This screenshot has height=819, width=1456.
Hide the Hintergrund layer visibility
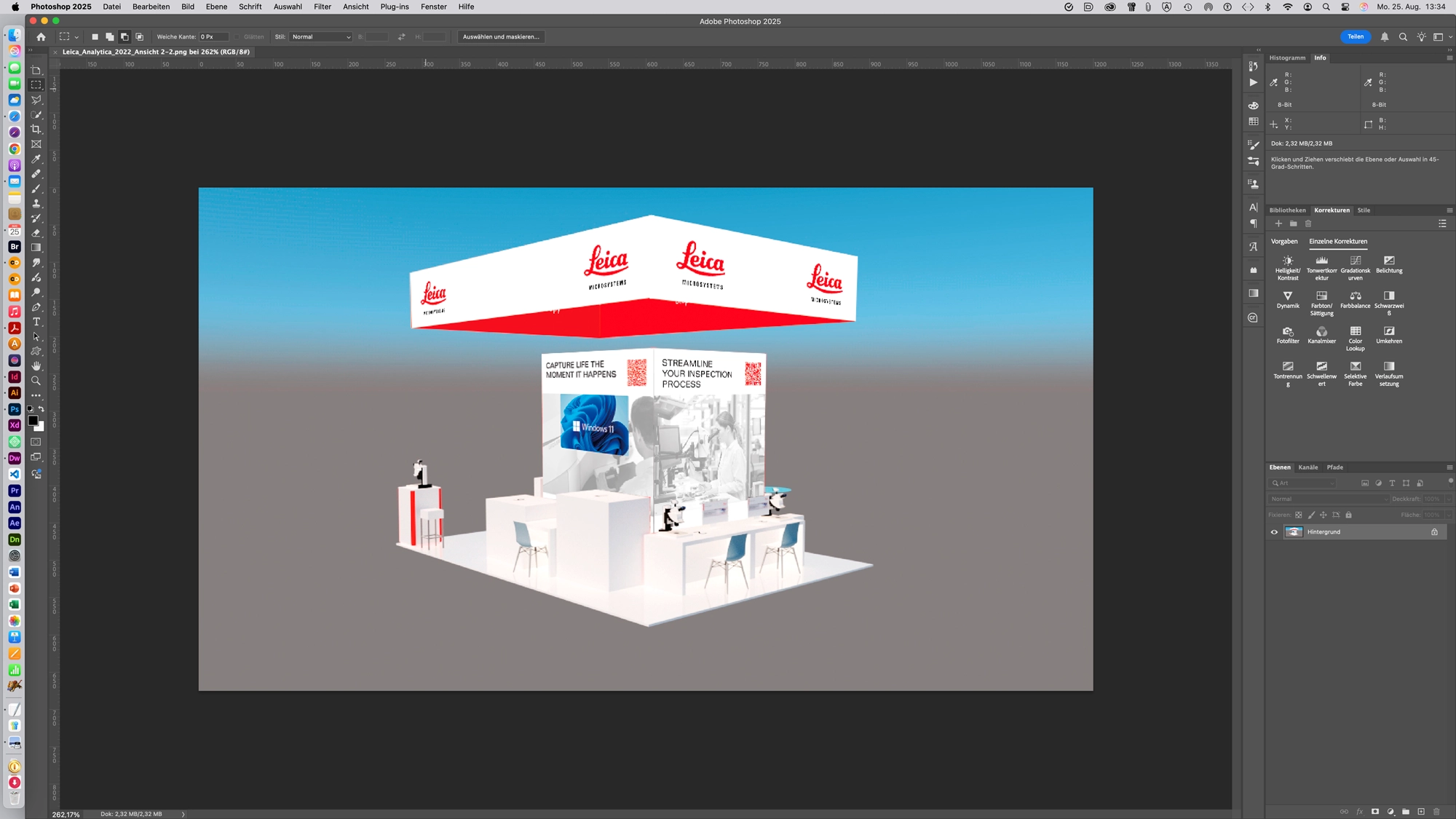click(1275, 531)
